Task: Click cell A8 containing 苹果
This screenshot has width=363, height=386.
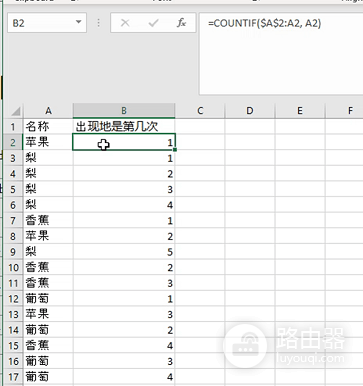Action: pos(48,236)
